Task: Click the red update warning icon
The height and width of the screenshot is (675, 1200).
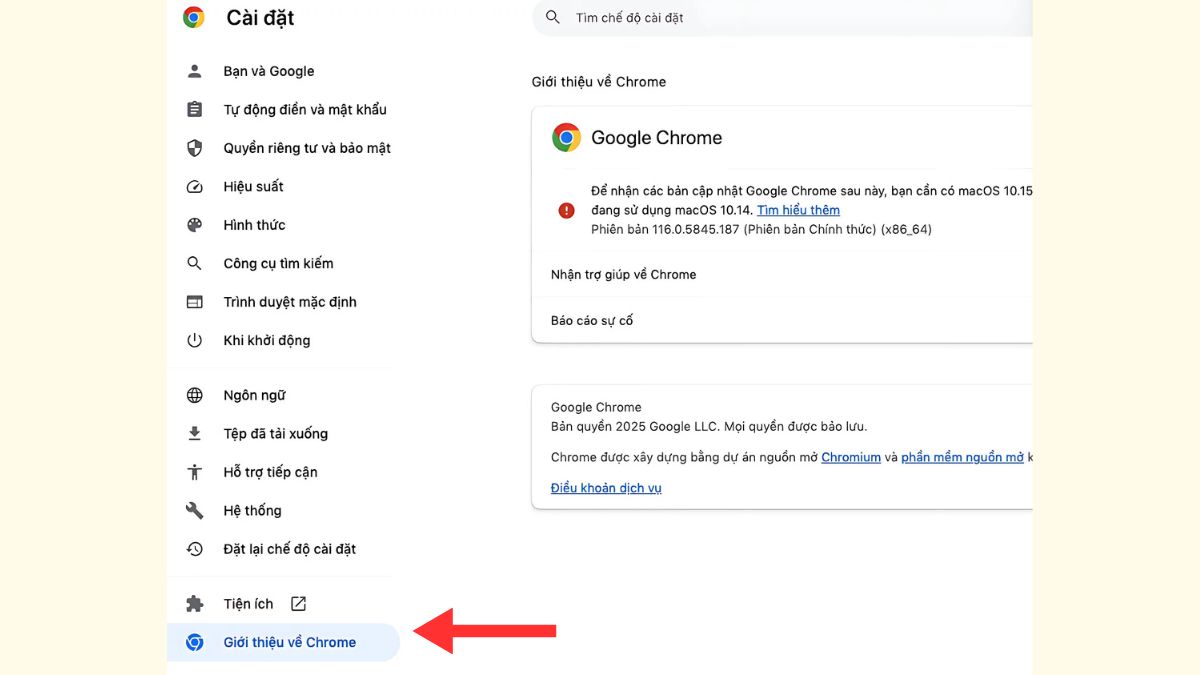Action: 566,210
